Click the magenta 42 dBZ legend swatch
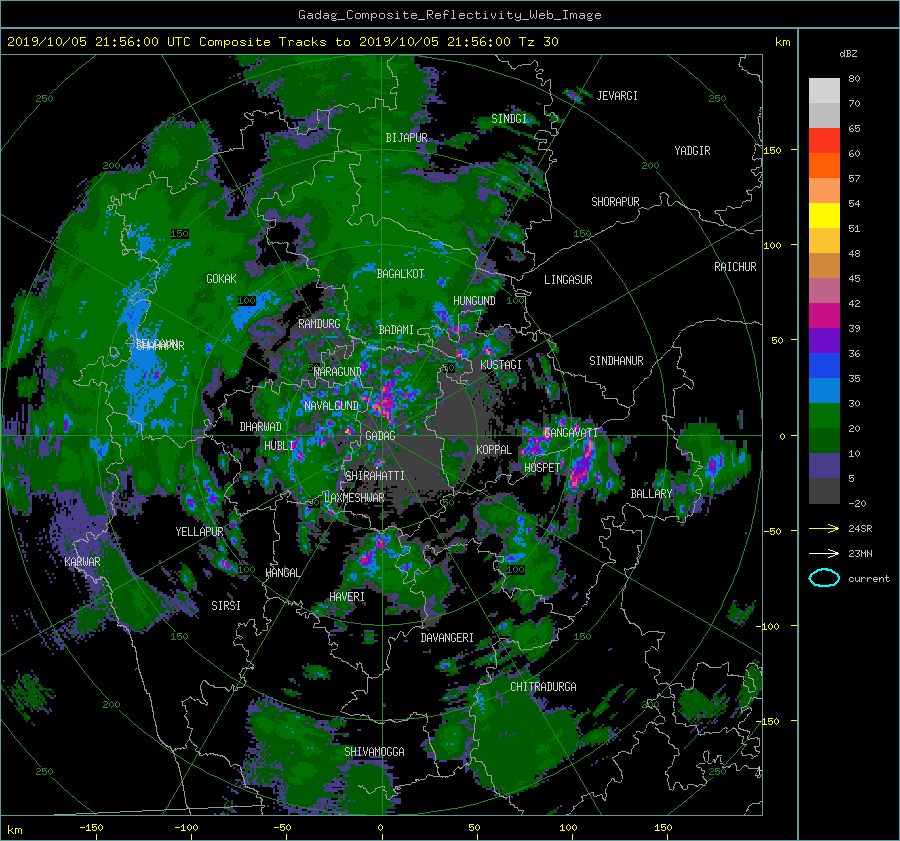This screenshot has width=900, height=841. coord(824,315)
